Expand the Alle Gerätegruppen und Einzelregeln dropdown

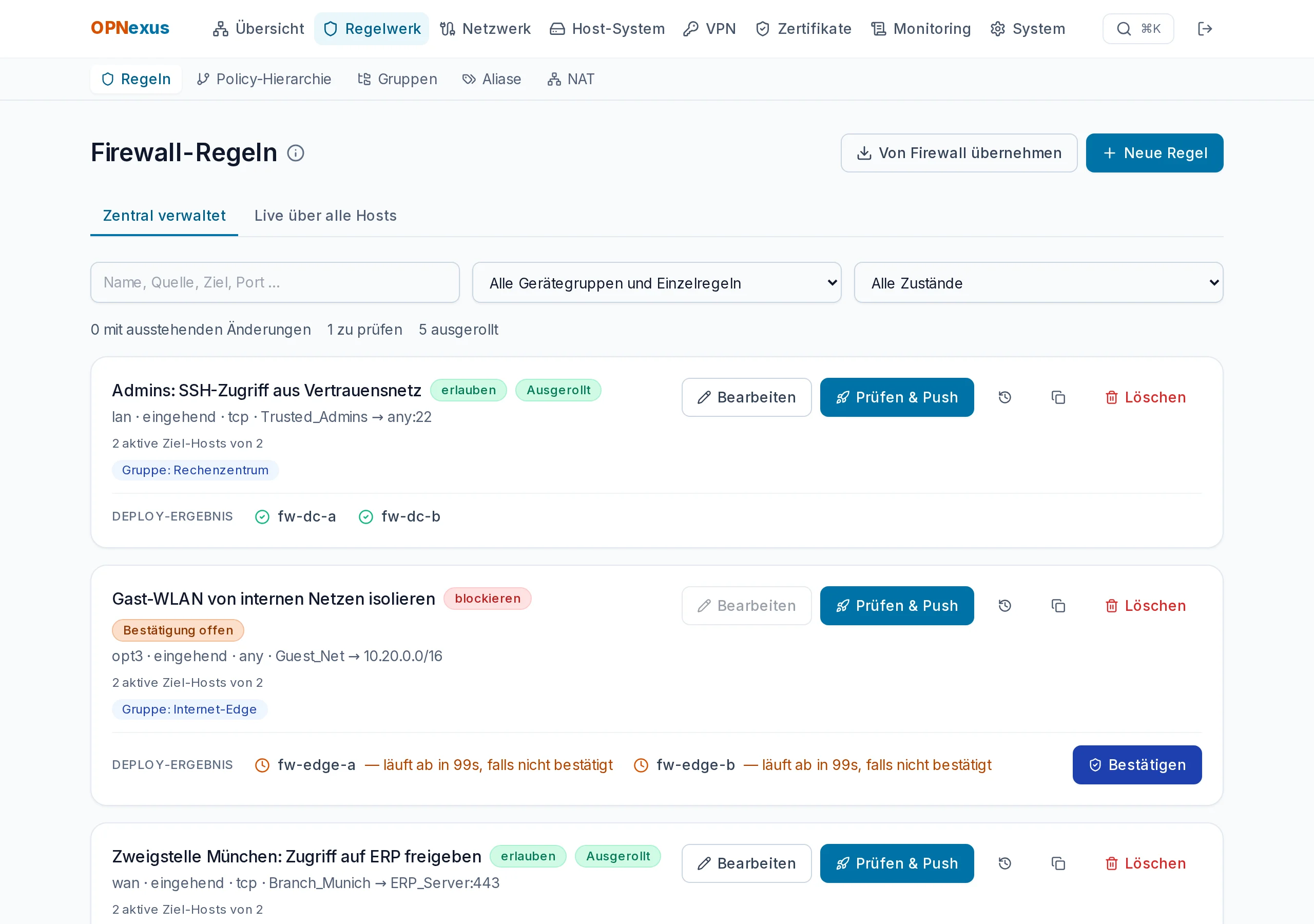pos(656,283)
